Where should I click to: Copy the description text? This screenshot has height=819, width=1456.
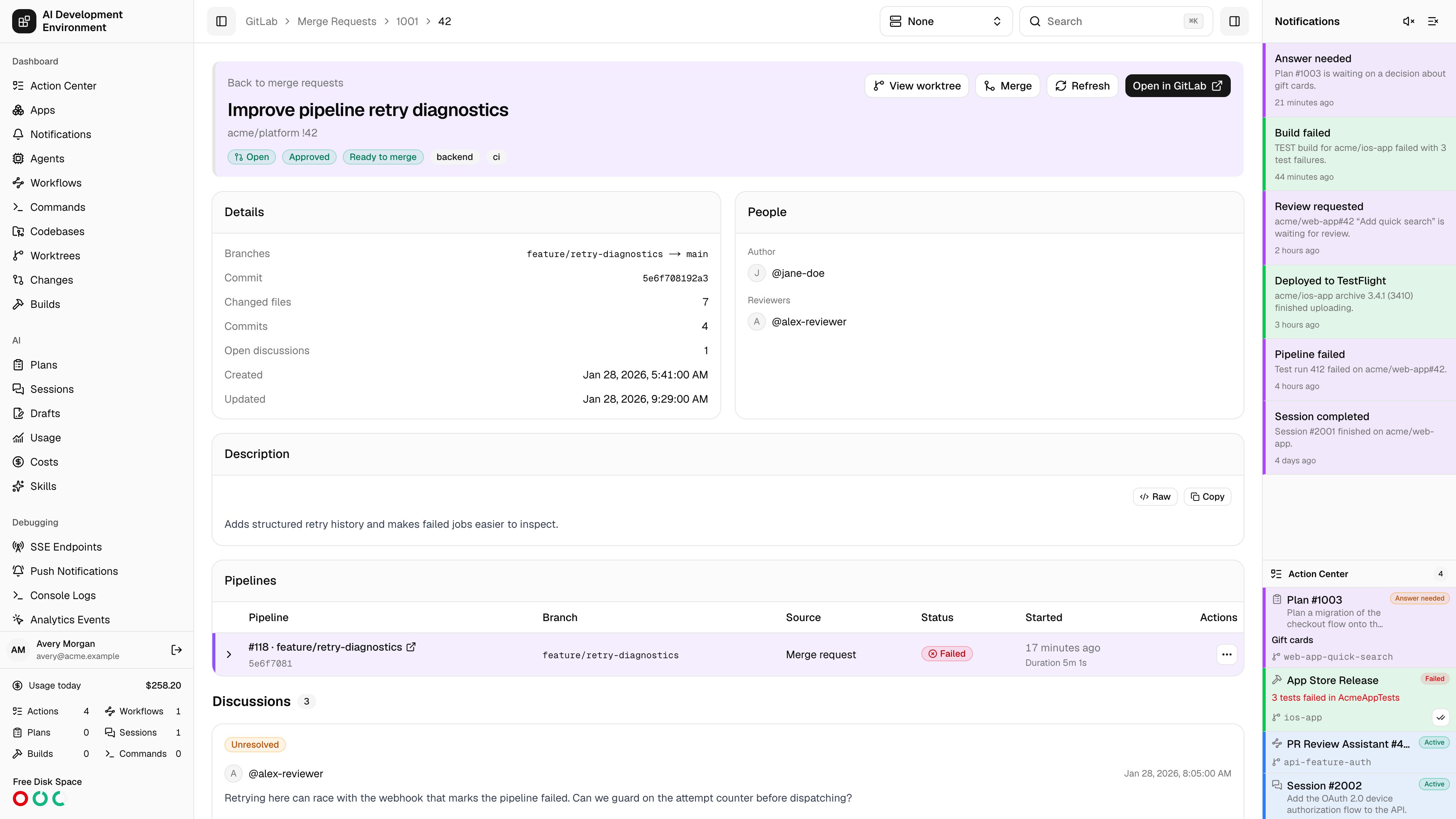click(x=1207, y=496)
